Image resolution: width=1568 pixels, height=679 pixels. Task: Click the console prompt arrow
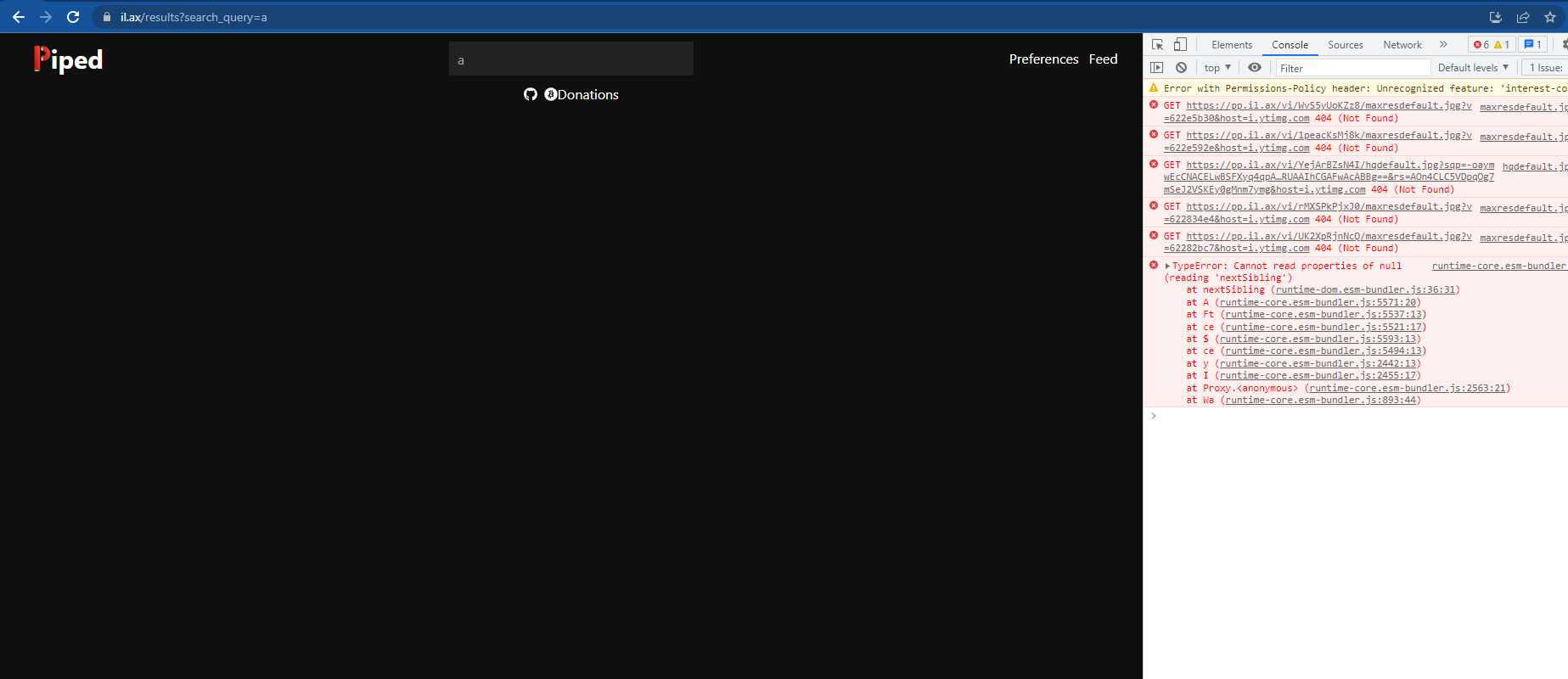point(1153,416)
